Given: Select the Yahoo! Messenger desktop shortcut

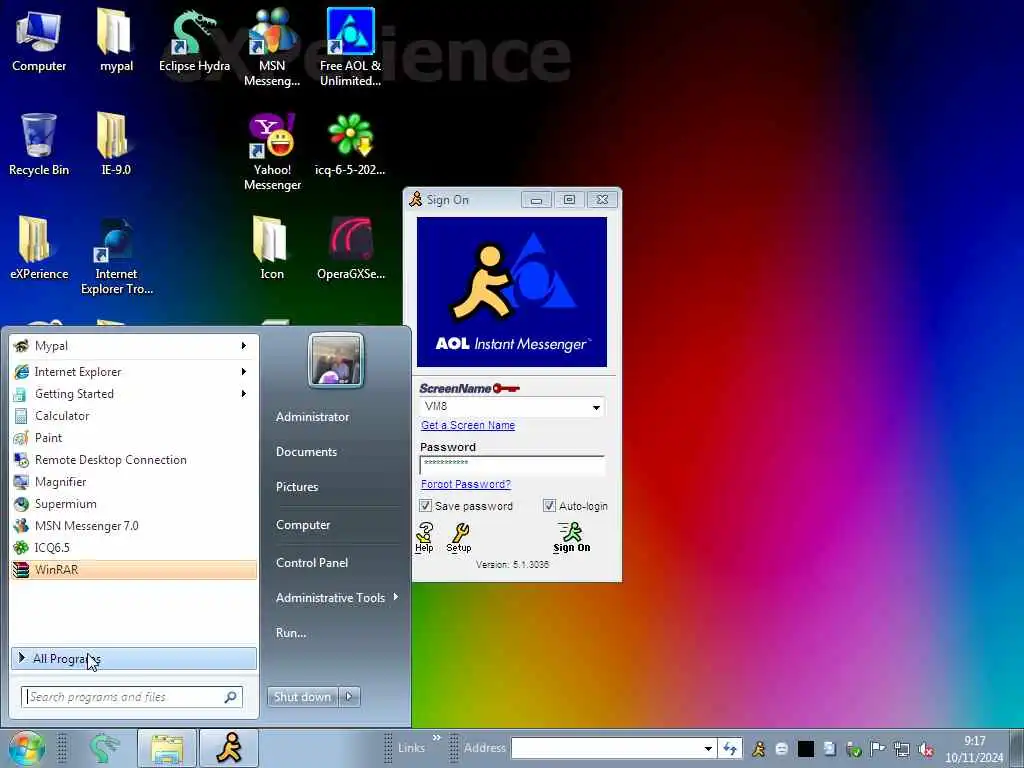Looking at the screenshot, I should click(x=272, y=152).
